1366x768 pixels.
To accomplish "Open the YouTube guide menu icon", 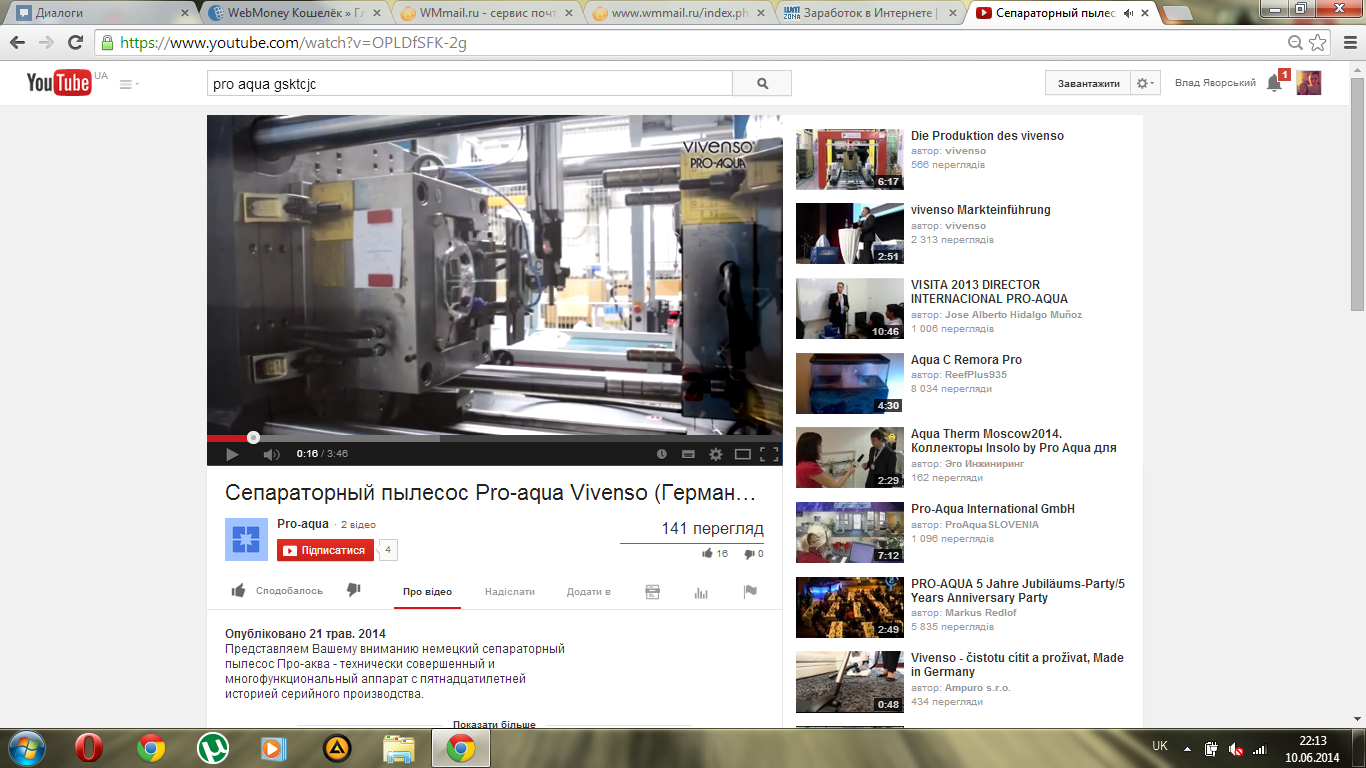I will pyautogui.click(x=129, y=84).
